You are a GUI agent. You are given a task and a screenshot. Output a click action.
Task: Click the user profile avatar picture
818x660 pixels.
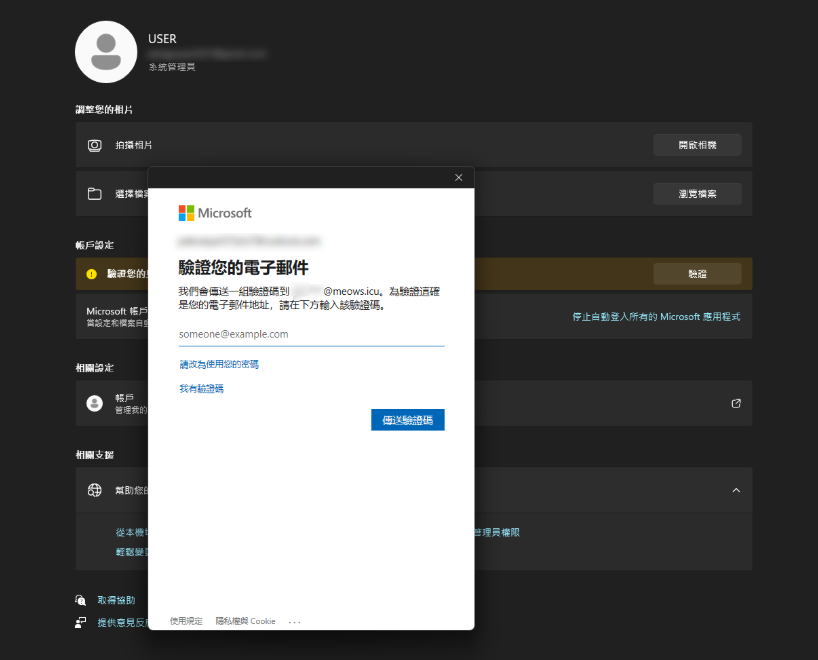point(106,52)
